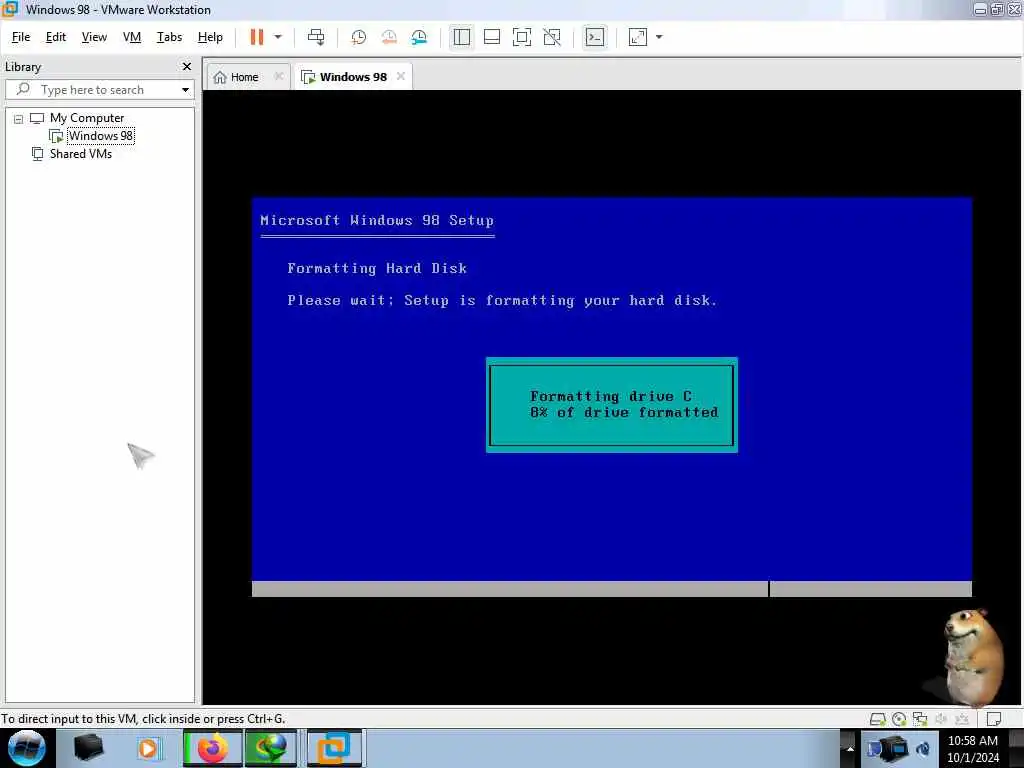The image size is (1024, 768).
Task: Select My Computer in the library tree
Action: (87, 118)
